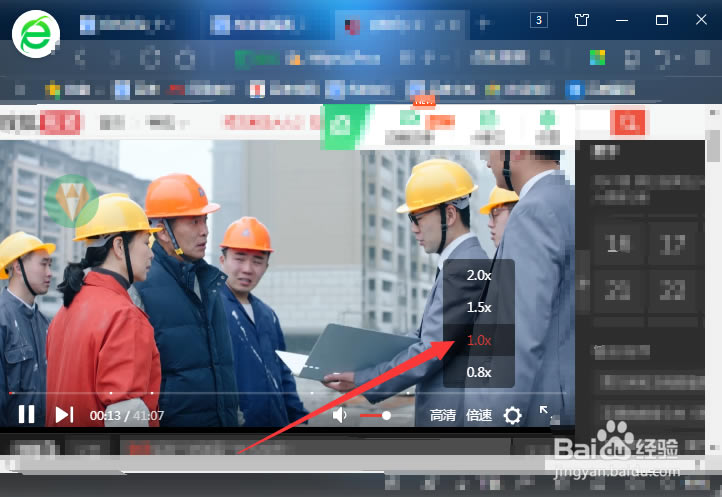The height and width of the screenshot is (497, 722).
Task: Select the red 1.0x speed option
Action: pos(479,340)
